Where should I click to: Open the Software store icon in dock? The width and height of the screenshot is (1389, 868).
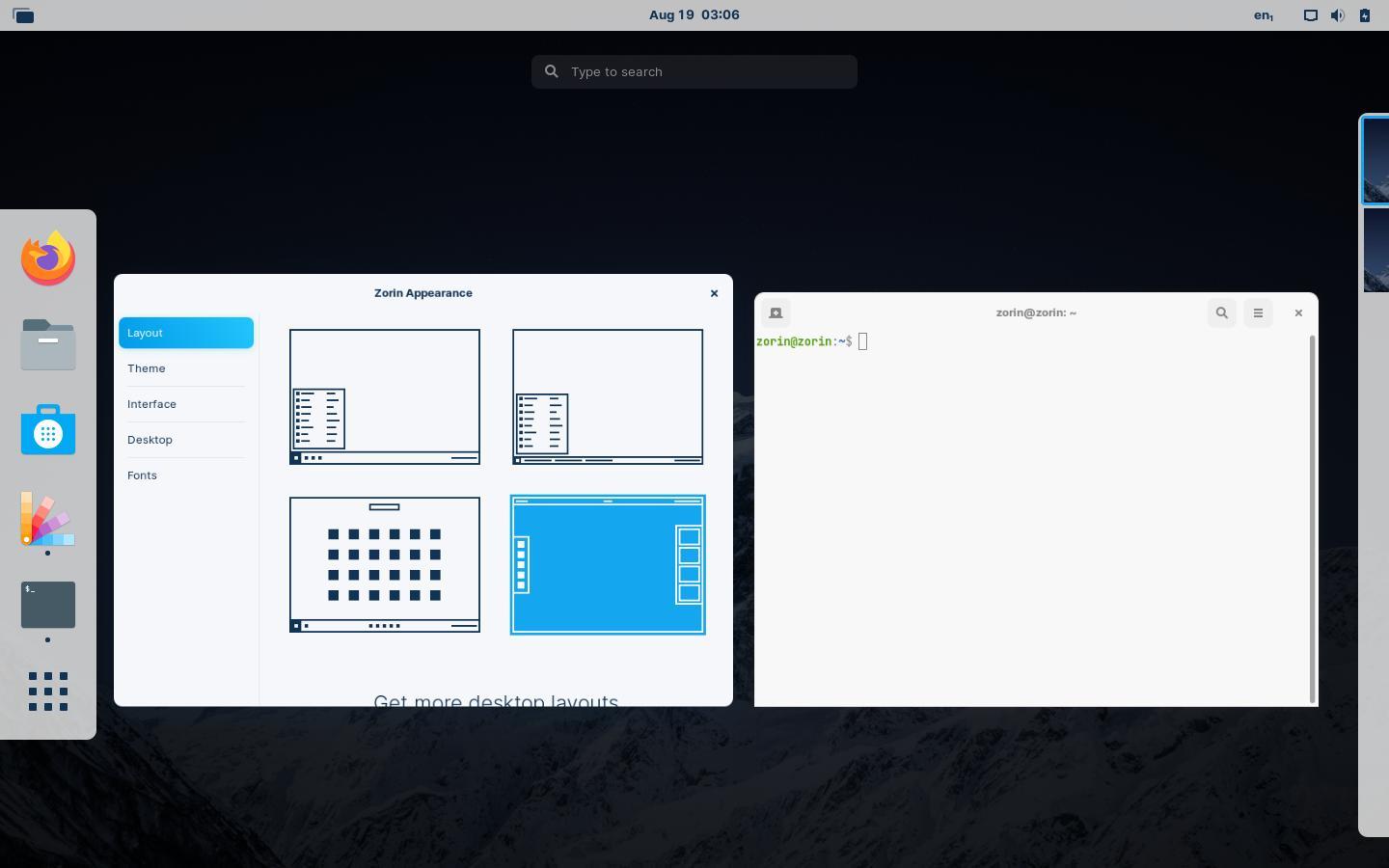48,430
